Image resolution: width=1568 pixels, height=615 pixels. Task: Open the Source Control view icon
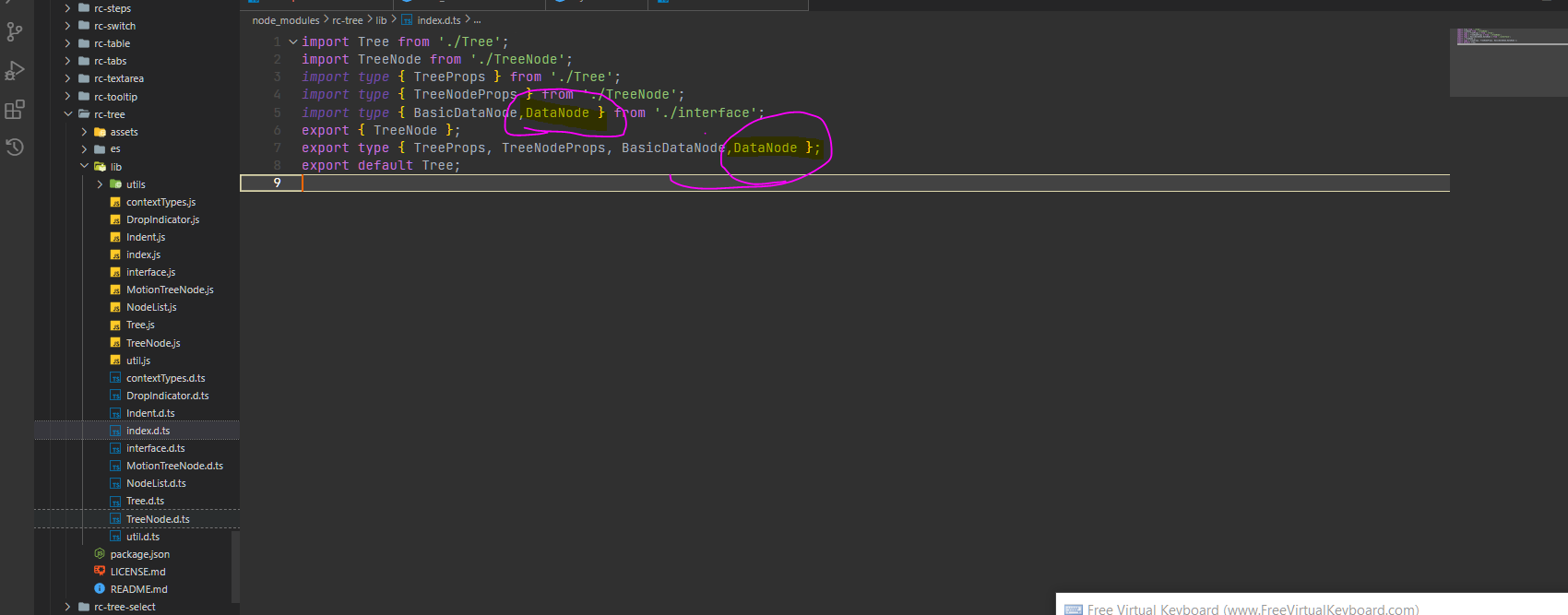click(x=15, y=32)
